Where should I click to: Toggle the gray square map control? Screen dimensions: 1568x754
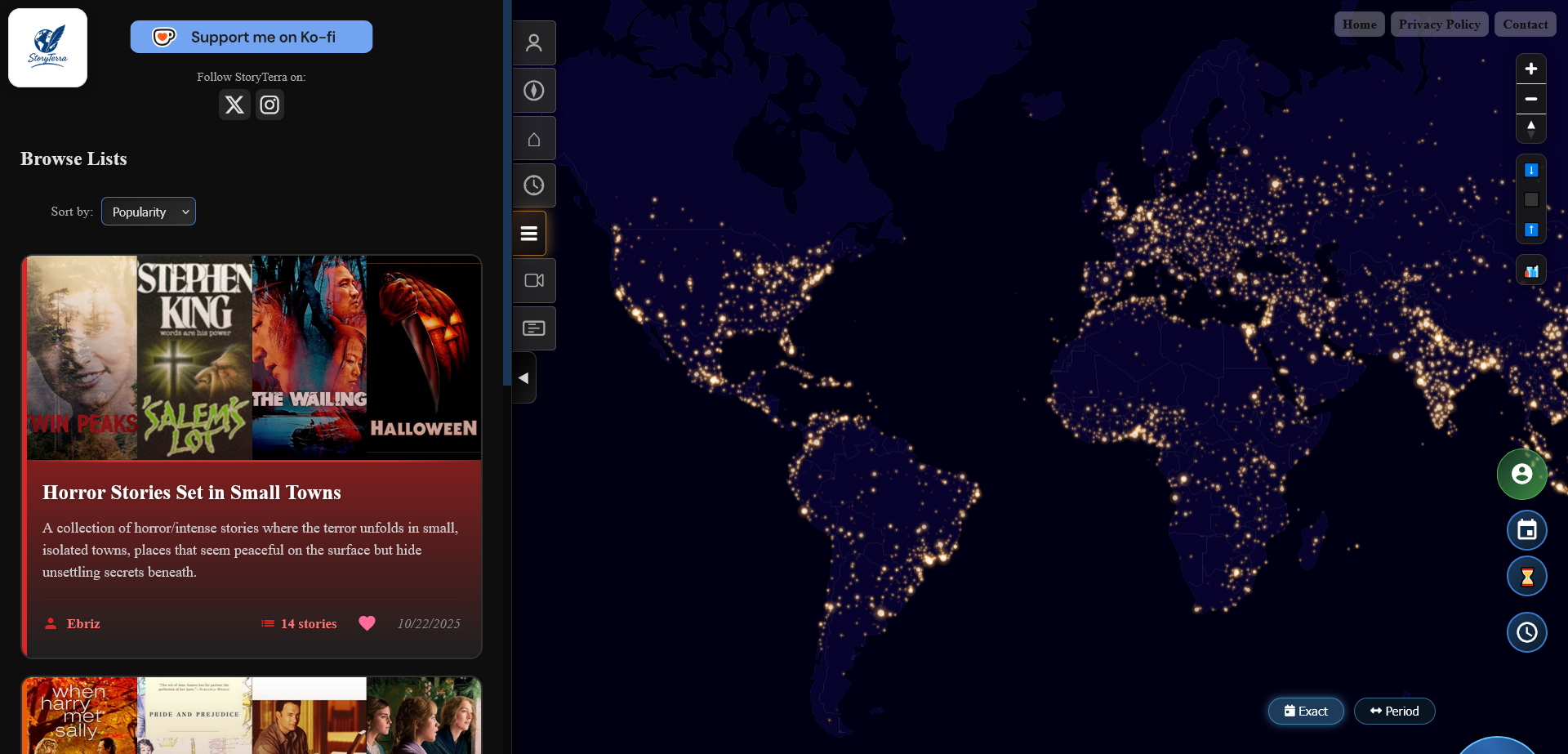[1531, 199]
